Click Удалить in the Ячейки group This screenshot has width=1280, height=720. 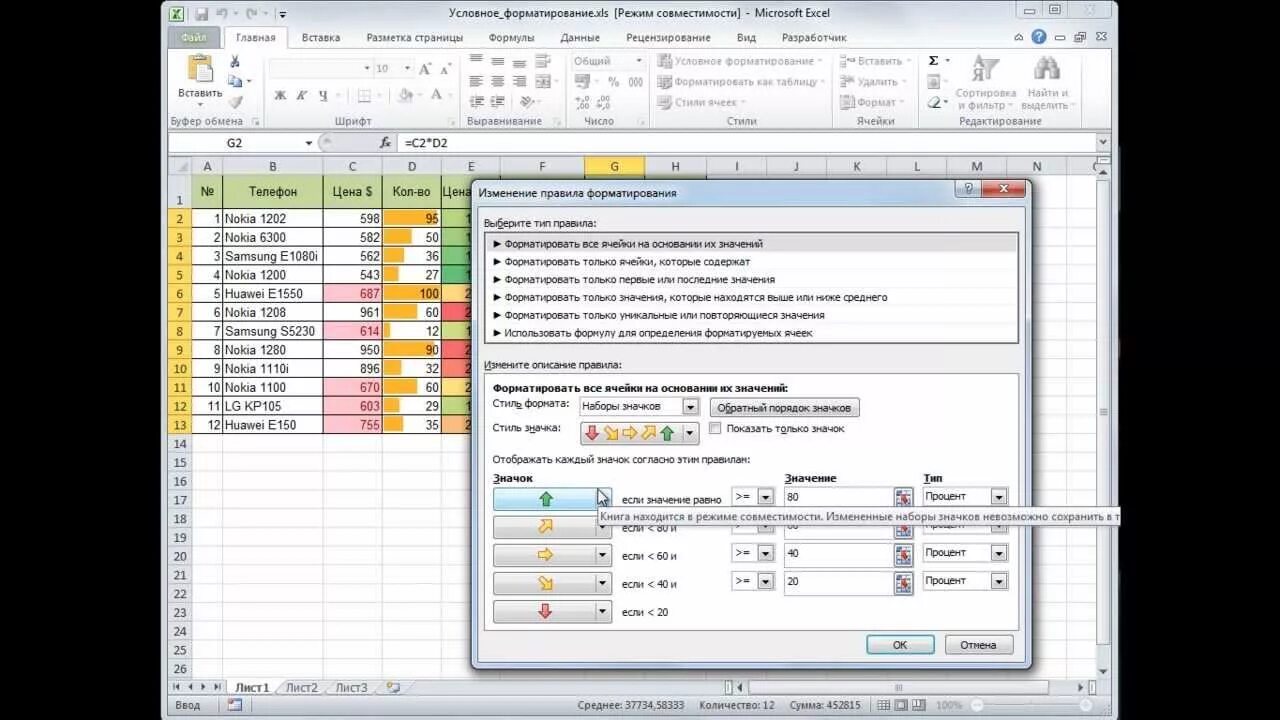coord(875,82)
